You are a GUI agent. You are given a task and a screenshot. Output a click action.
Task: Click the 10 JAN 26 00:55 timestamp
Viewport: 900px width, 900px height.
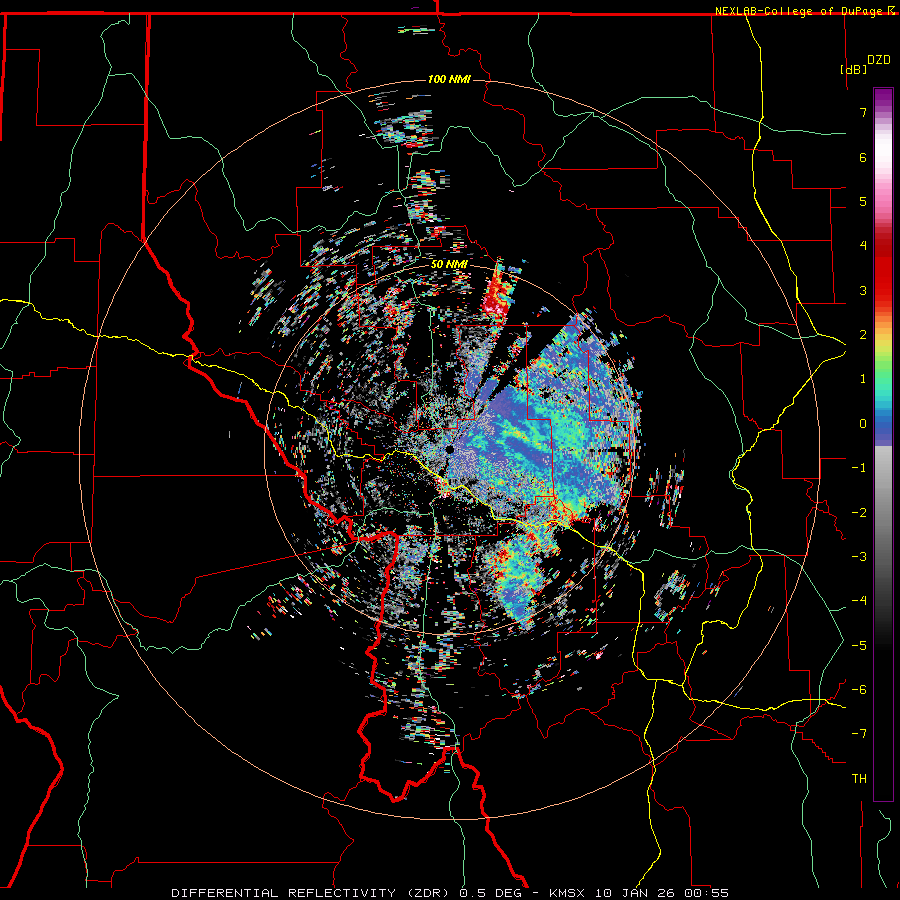[x=662, y=893]
